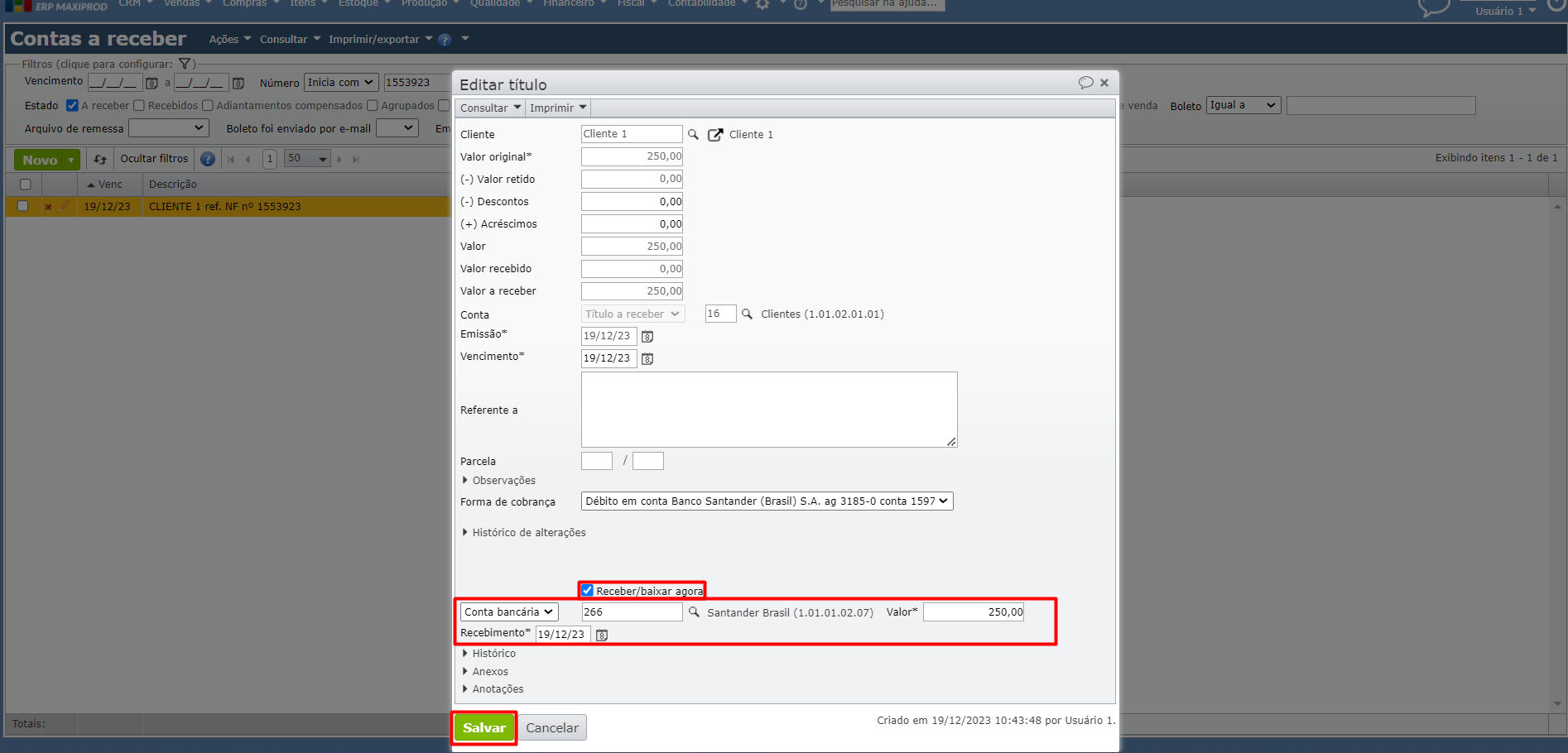This screenshot has width=1568, height=753.
Task: Uncheck the A receber state filter
Action: tap(72, 105)
